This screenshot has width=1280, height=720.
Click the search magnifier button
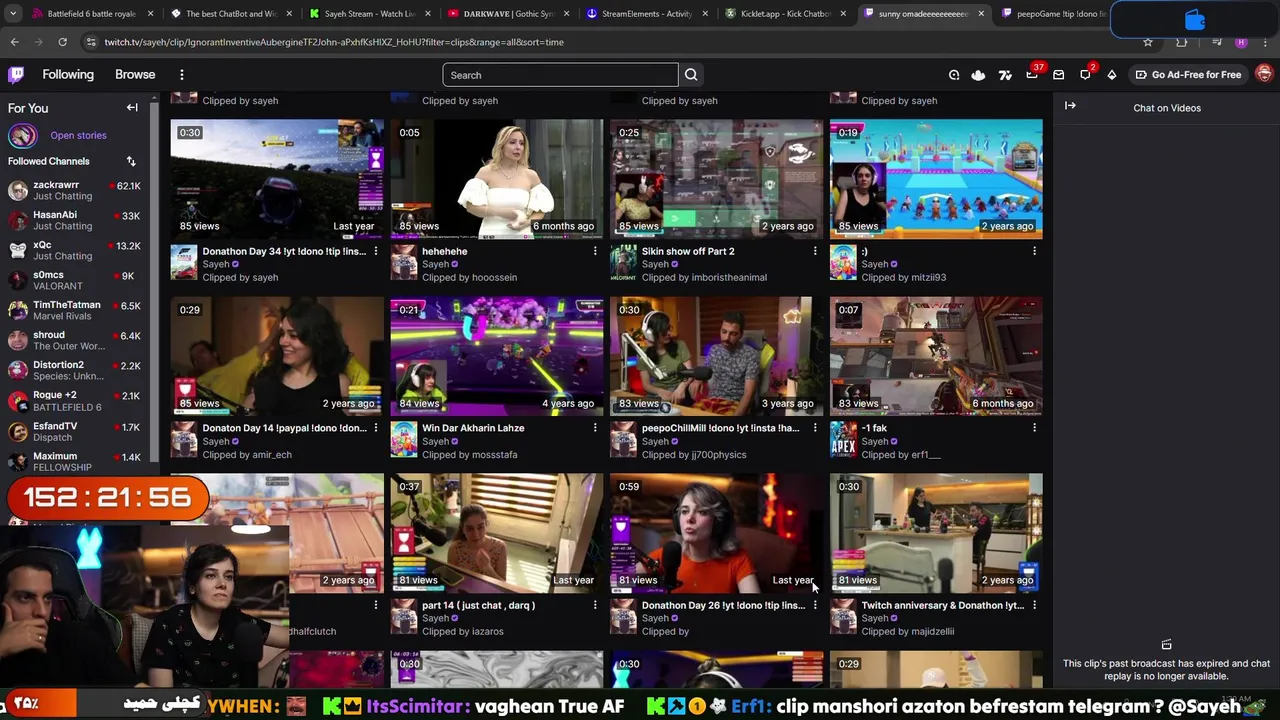pos(691,75)
